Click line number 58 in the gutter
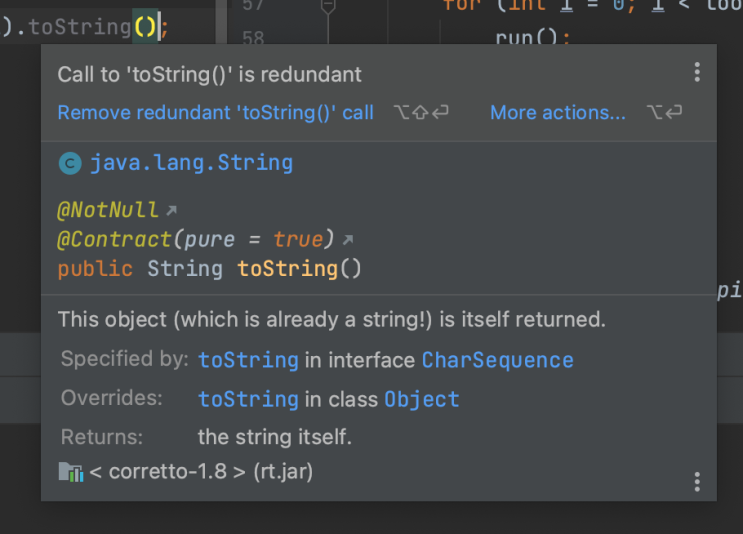This screenshot has height=534, width=743. [253, 37]
